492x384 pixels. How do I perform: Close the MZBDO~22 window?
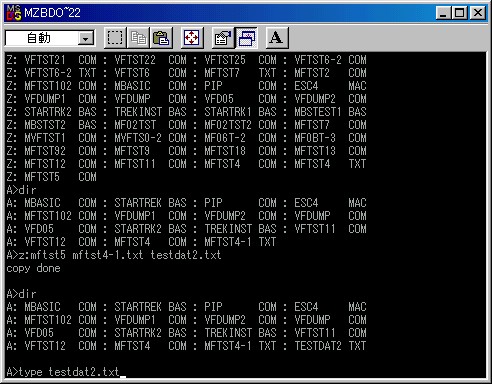477,13
